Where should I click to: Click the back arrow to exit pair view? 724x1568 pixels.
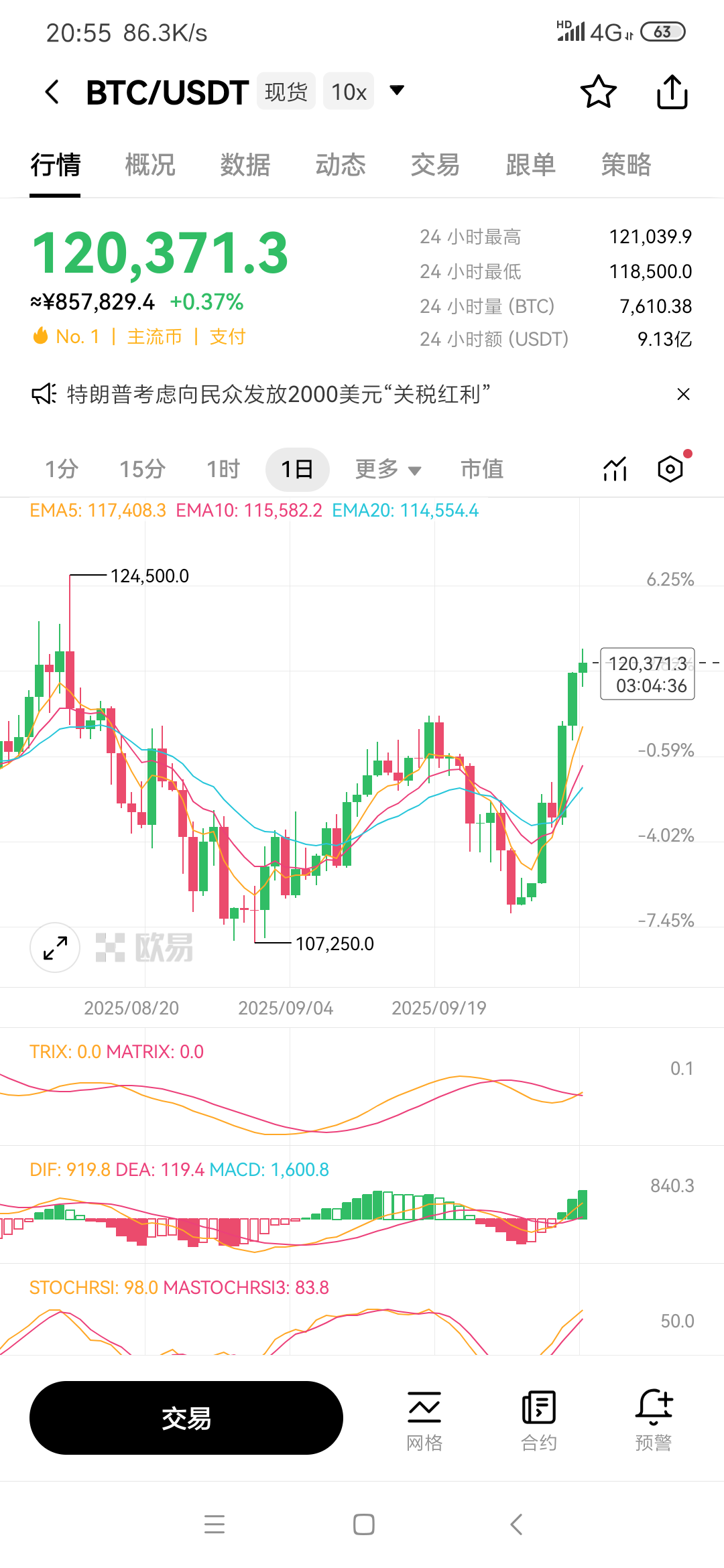[52, 91]
